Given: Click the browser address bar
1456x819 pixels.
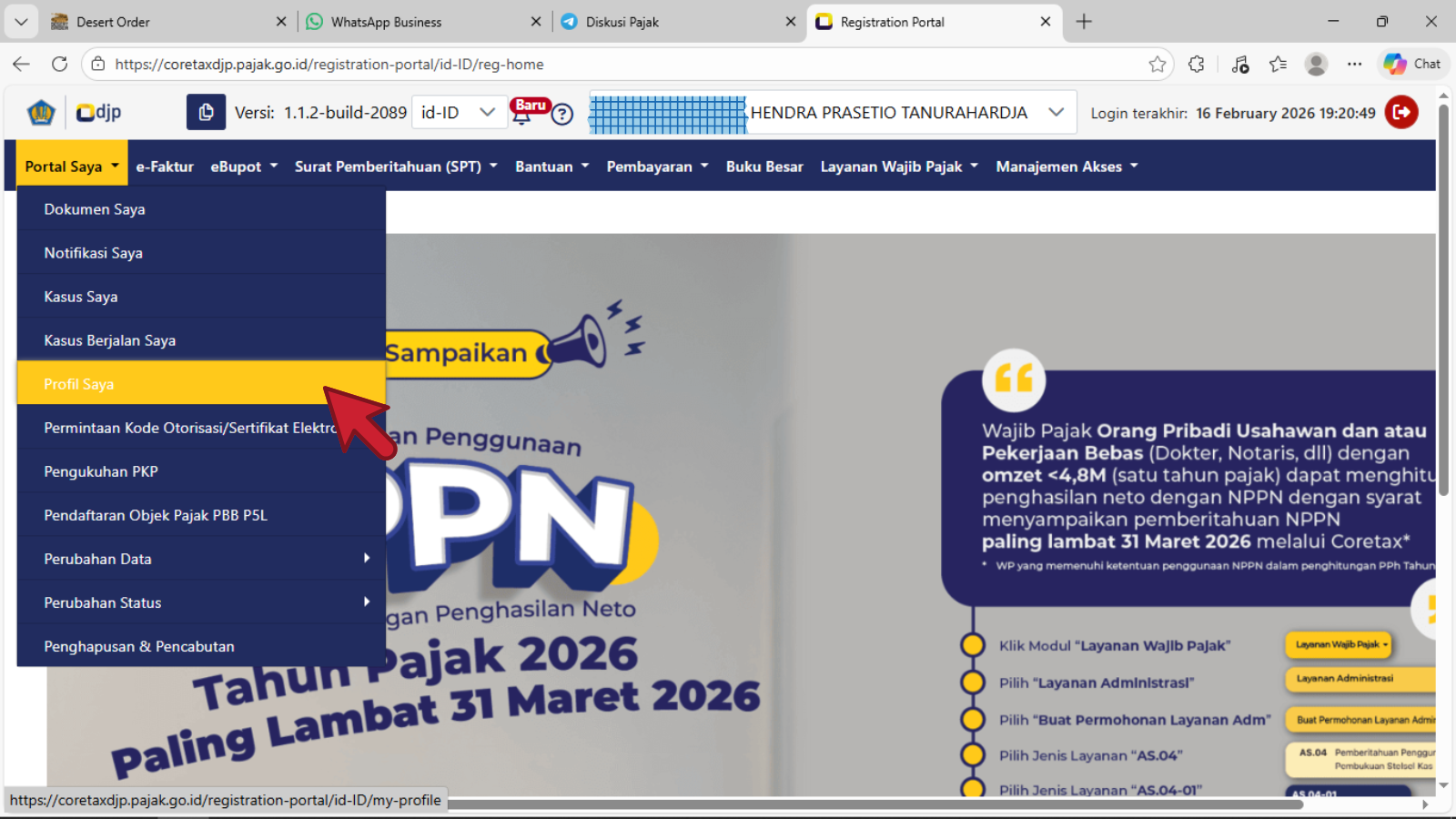Looking at the screenshot, I should click(x=619, y=65).
